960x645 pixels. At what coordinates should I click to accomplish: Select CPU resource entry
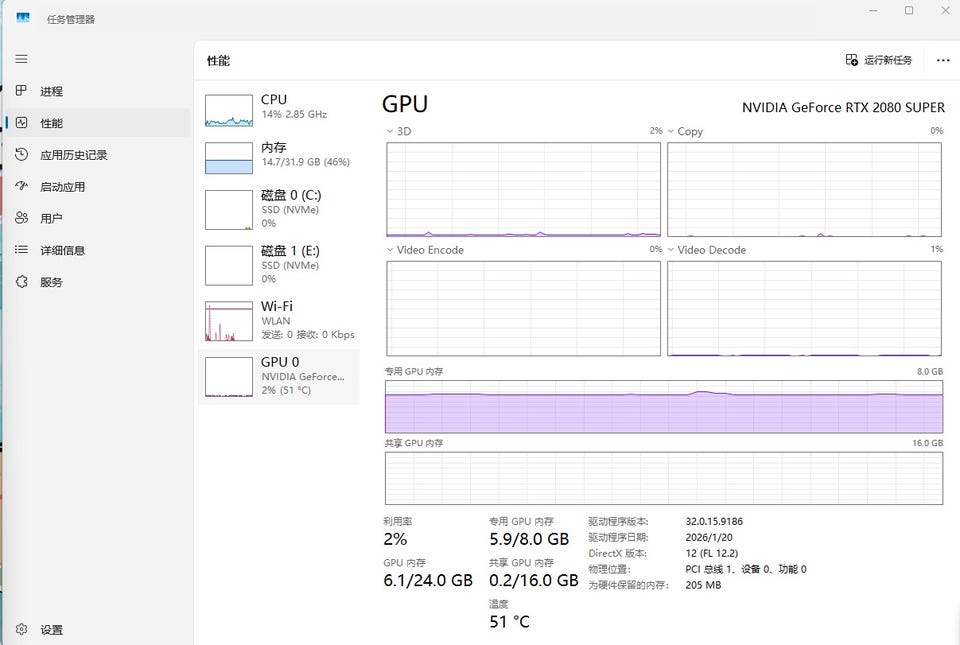click(279, 110)
